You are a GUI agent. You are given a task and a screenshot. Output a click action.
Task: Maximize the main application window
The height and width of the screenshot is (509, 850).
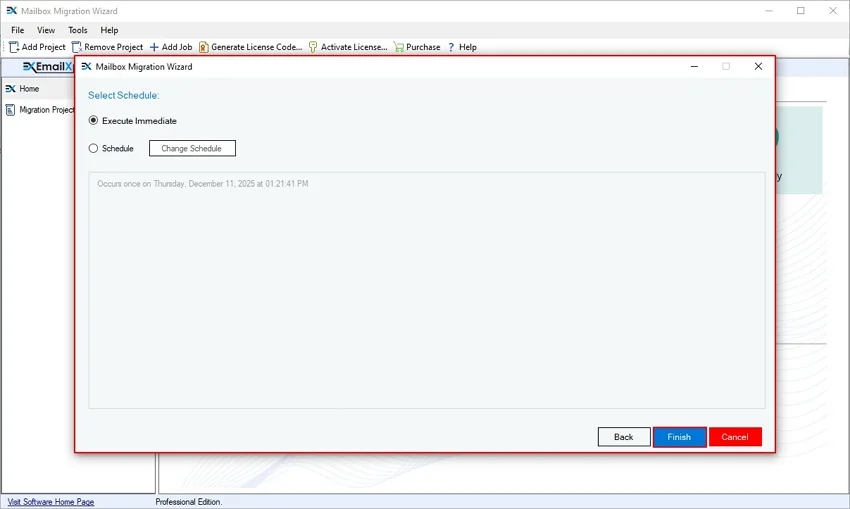(x=801, y=11)
